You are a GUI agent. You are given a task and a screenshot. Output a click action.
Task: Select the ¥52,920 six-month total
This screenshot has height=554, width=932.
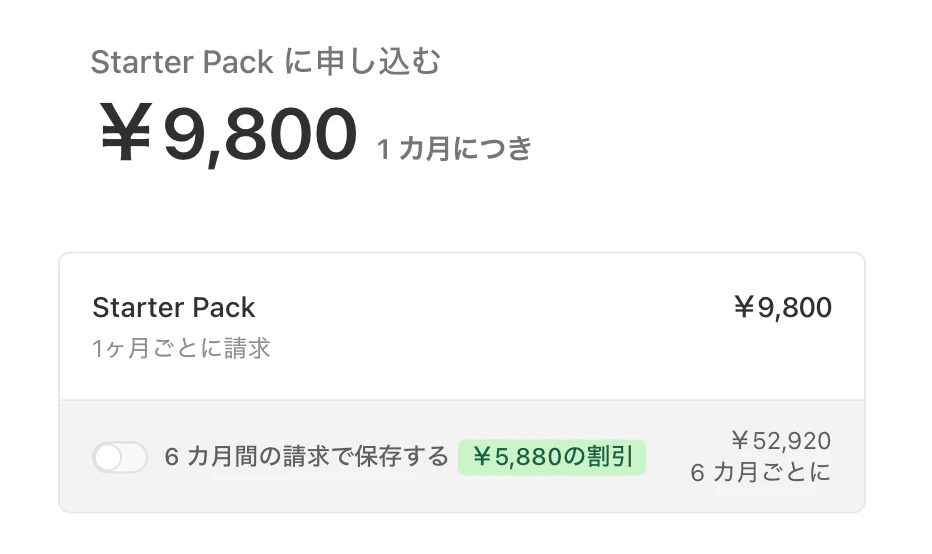pos(781,441)
